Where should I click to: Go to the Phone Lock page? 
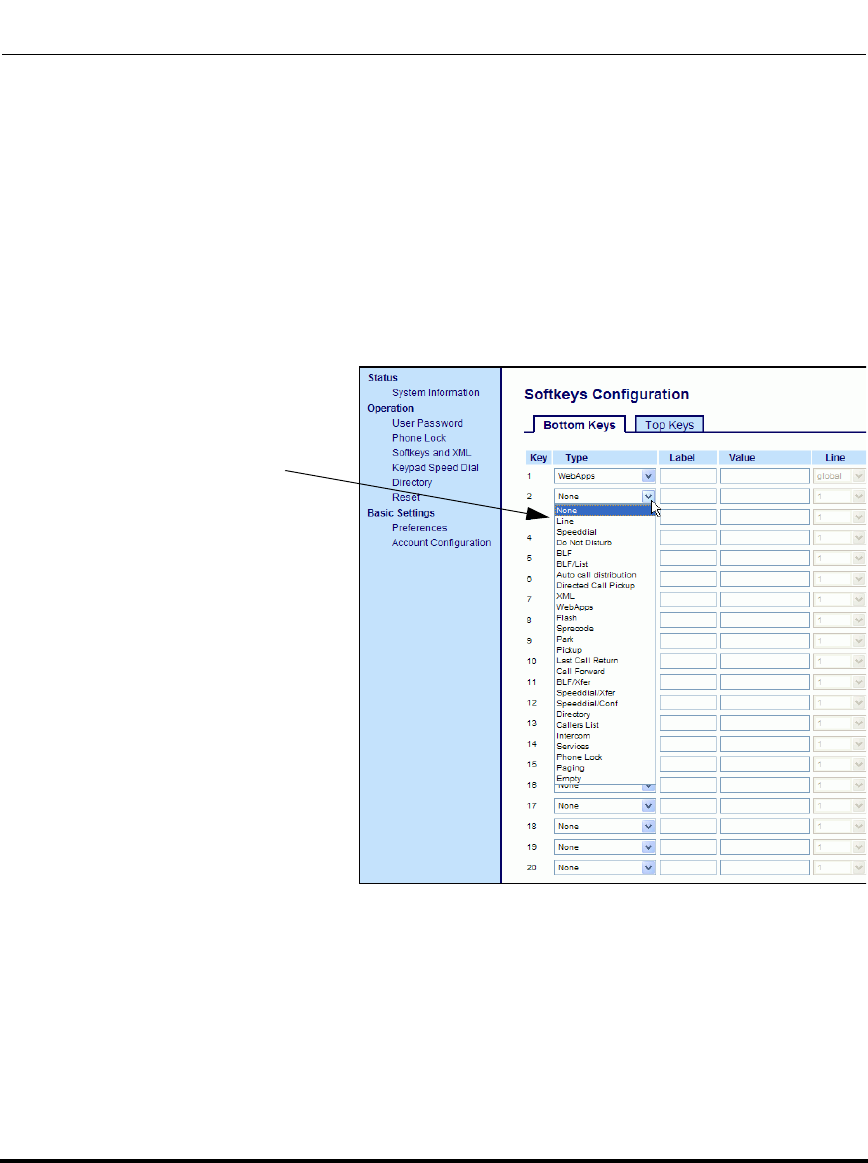(x=419, y=438)
